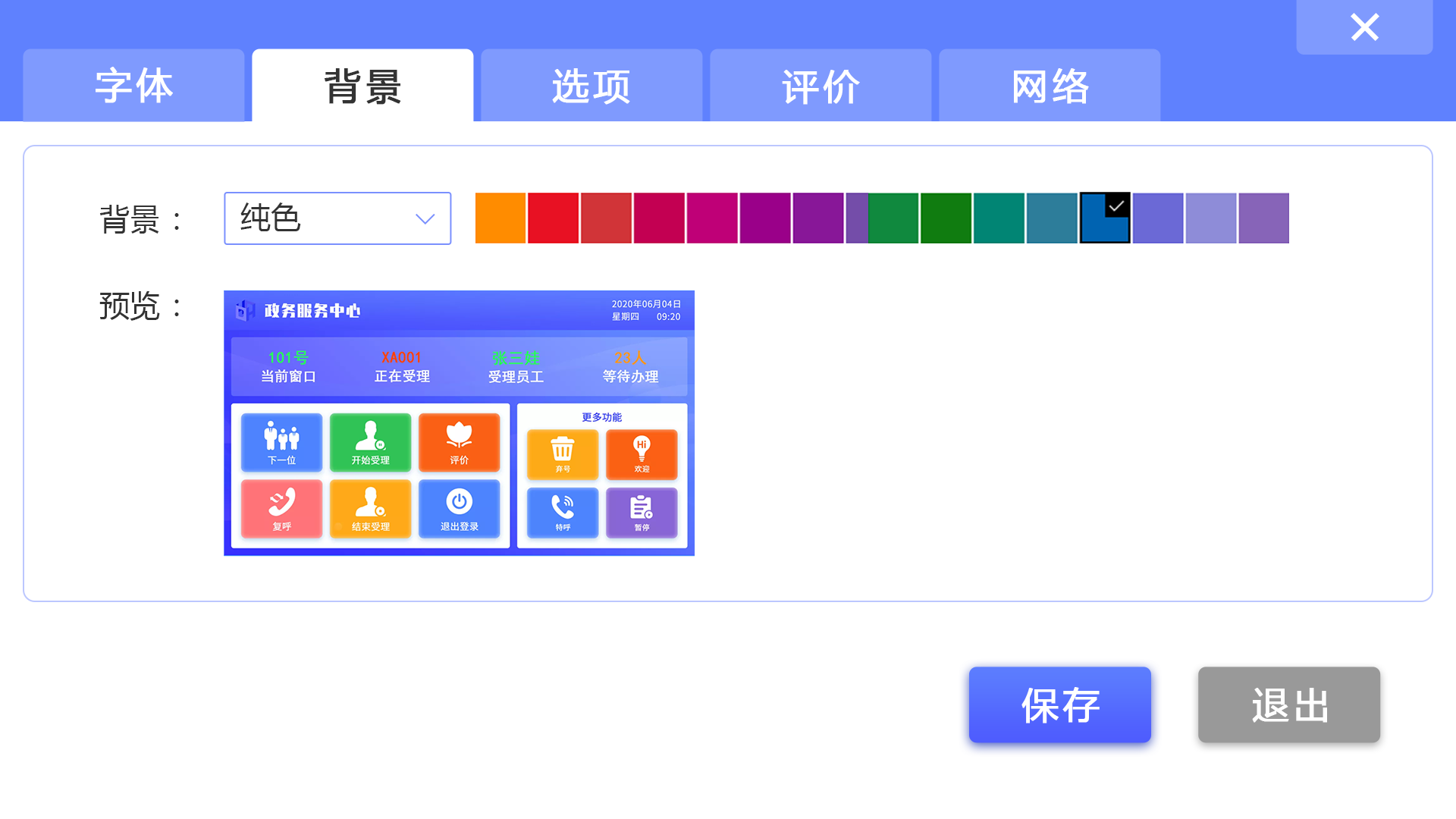Select the 背景 tab
1456x819 pixels.
point(362,85)
